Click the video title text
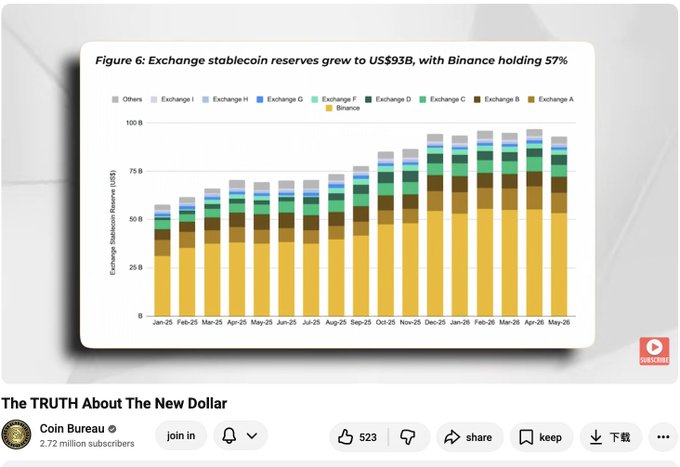 coord(114,403)
